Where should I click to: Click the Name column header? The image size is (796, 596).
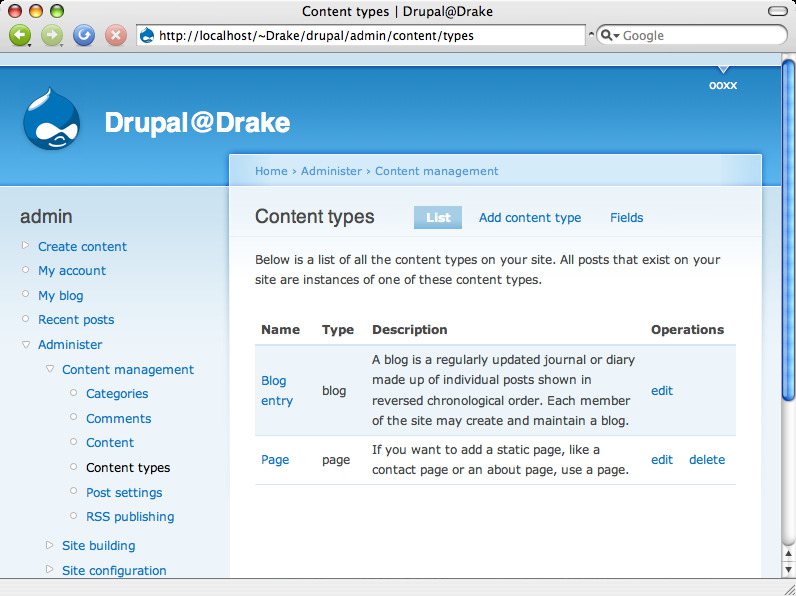pyautogui.click(x=280, y=329)
